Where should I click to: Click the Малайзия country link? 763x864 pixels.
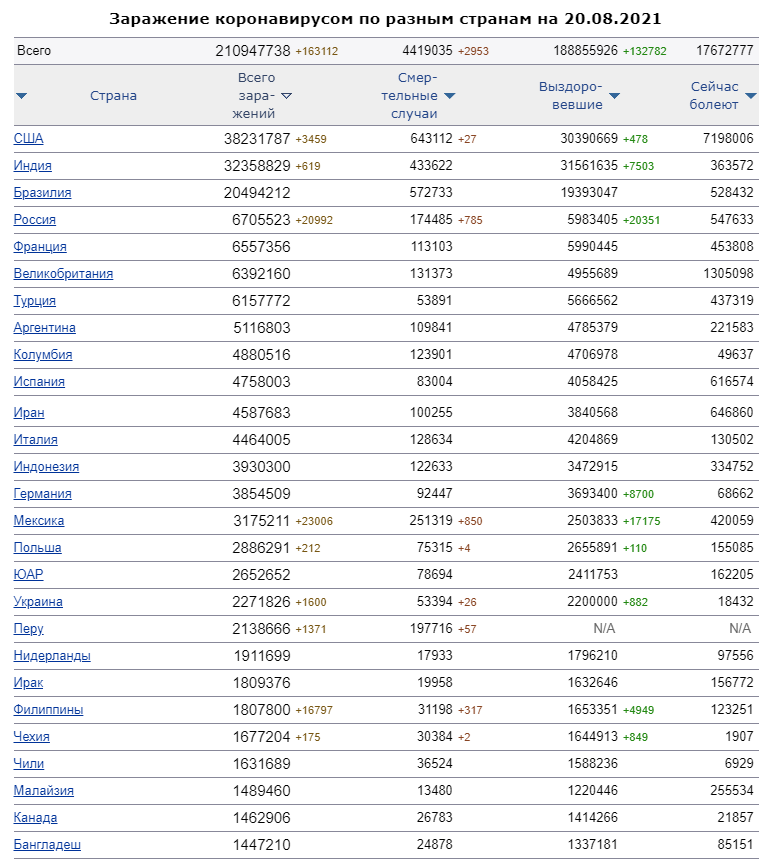pyautogui.click(x=43, y=791)
